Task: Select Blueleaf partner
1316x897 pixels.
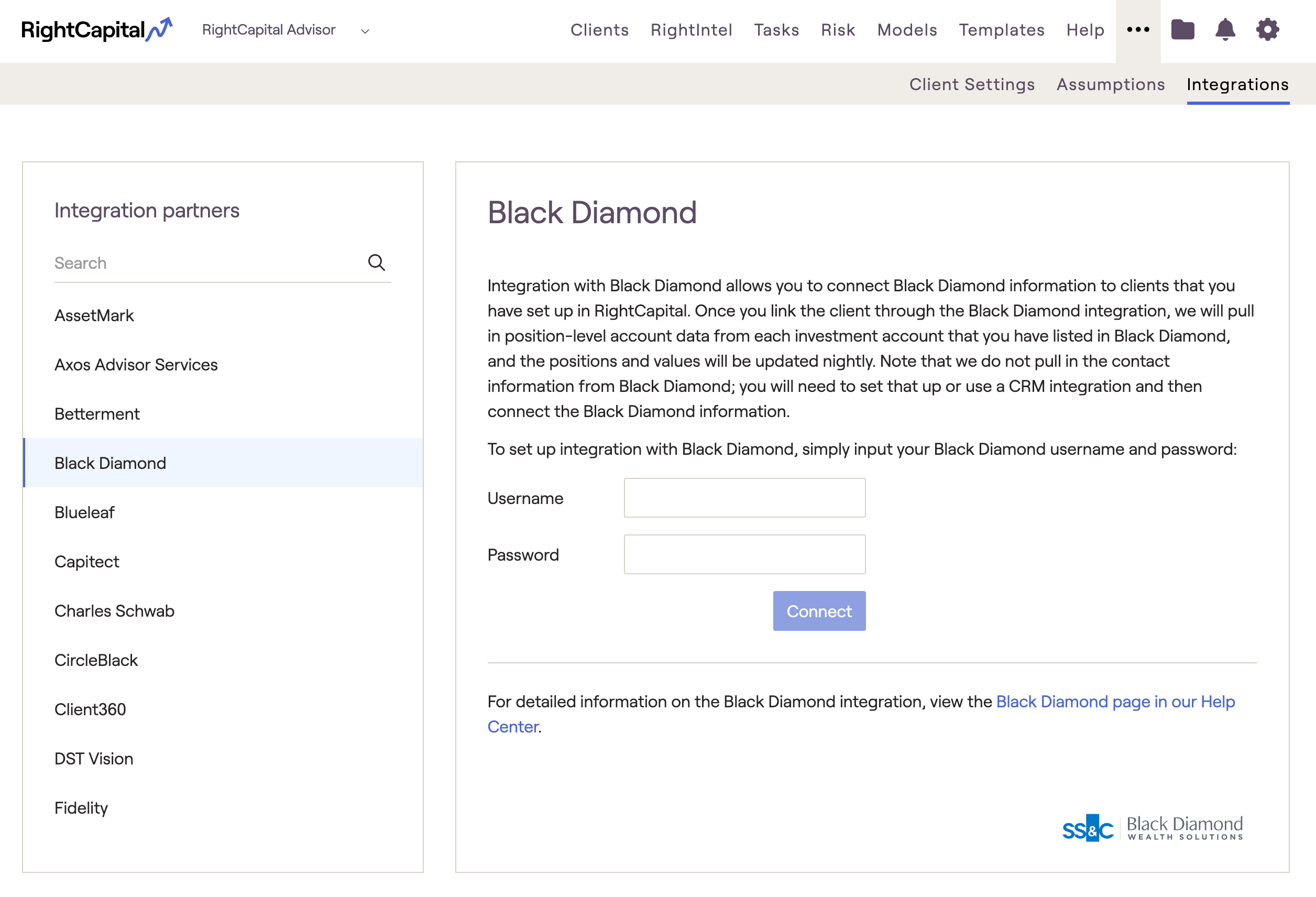Action: (223, 512)
